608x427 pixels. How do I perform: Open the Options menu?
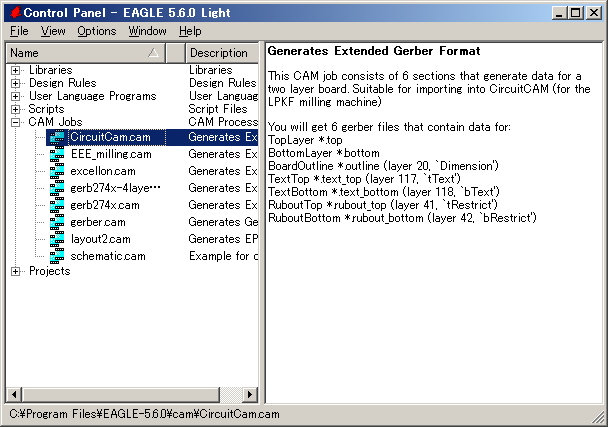97,31
